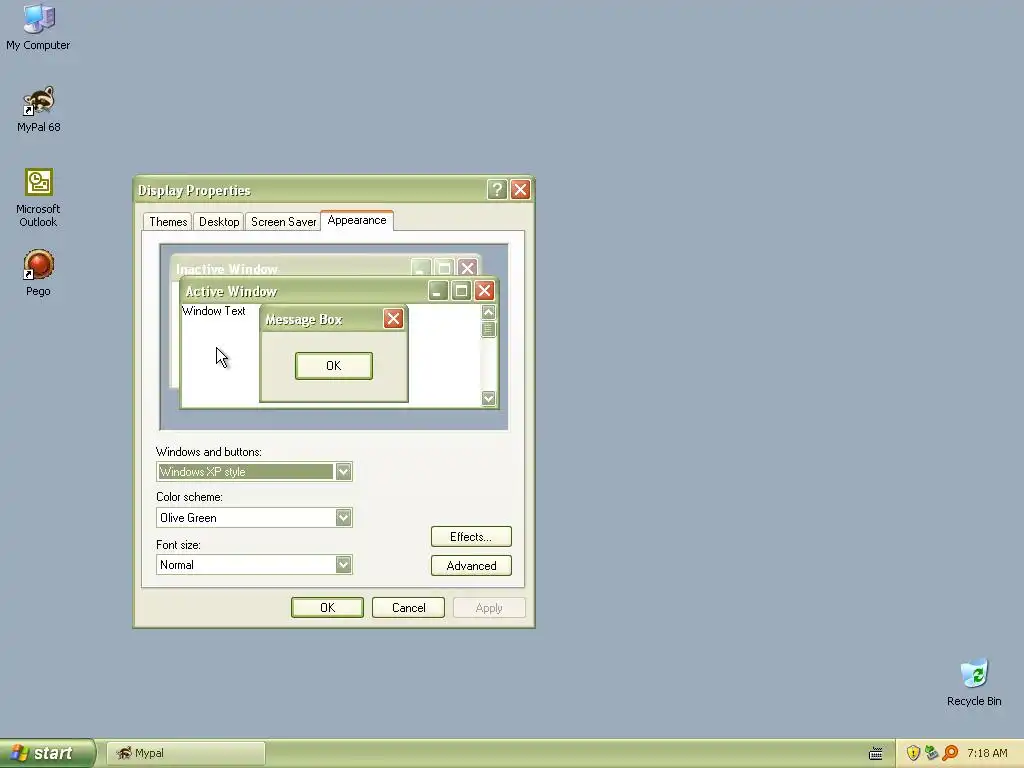Open the Effects... dialog

tap(471, 537)
